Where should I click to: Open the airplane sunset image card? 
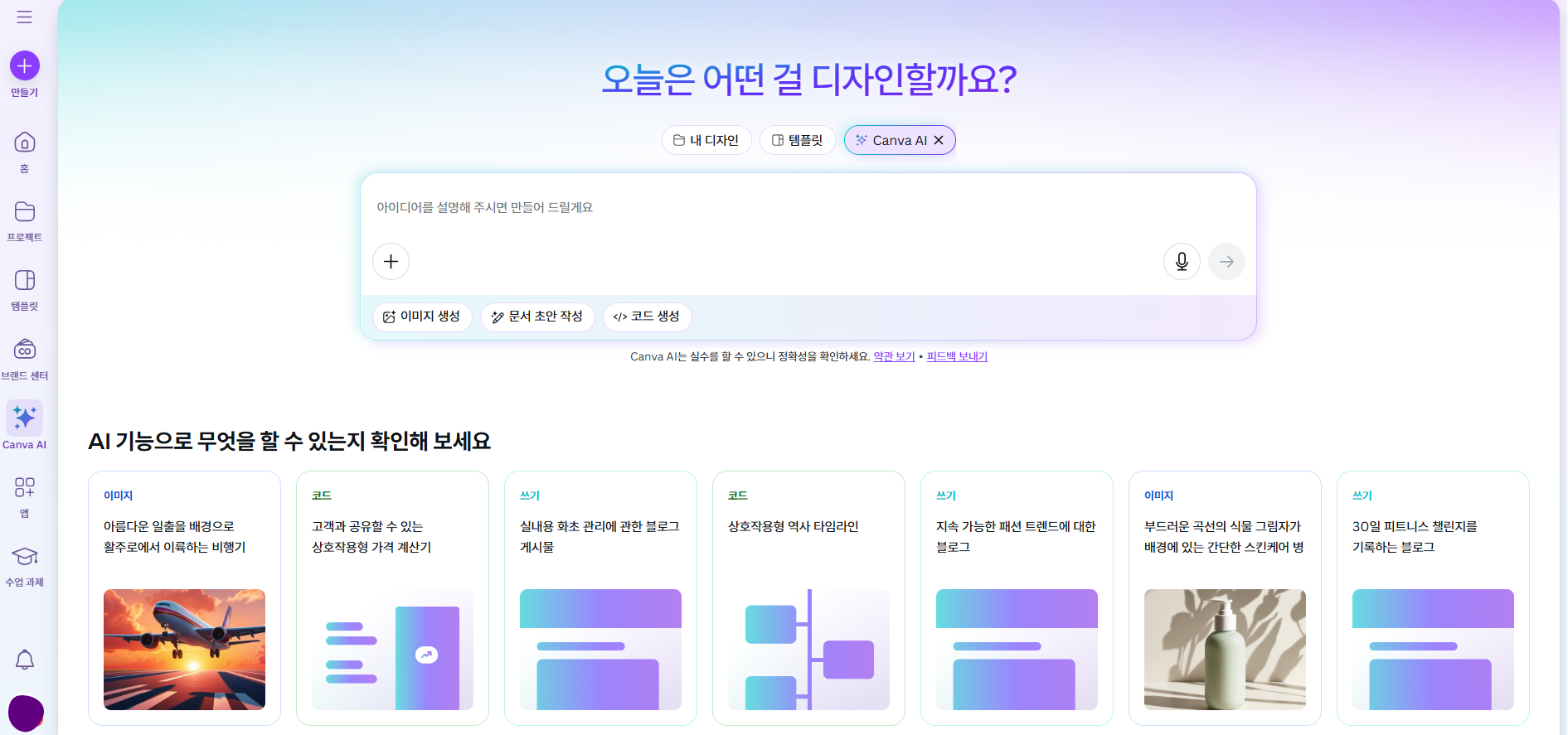(x=184, y=598)
